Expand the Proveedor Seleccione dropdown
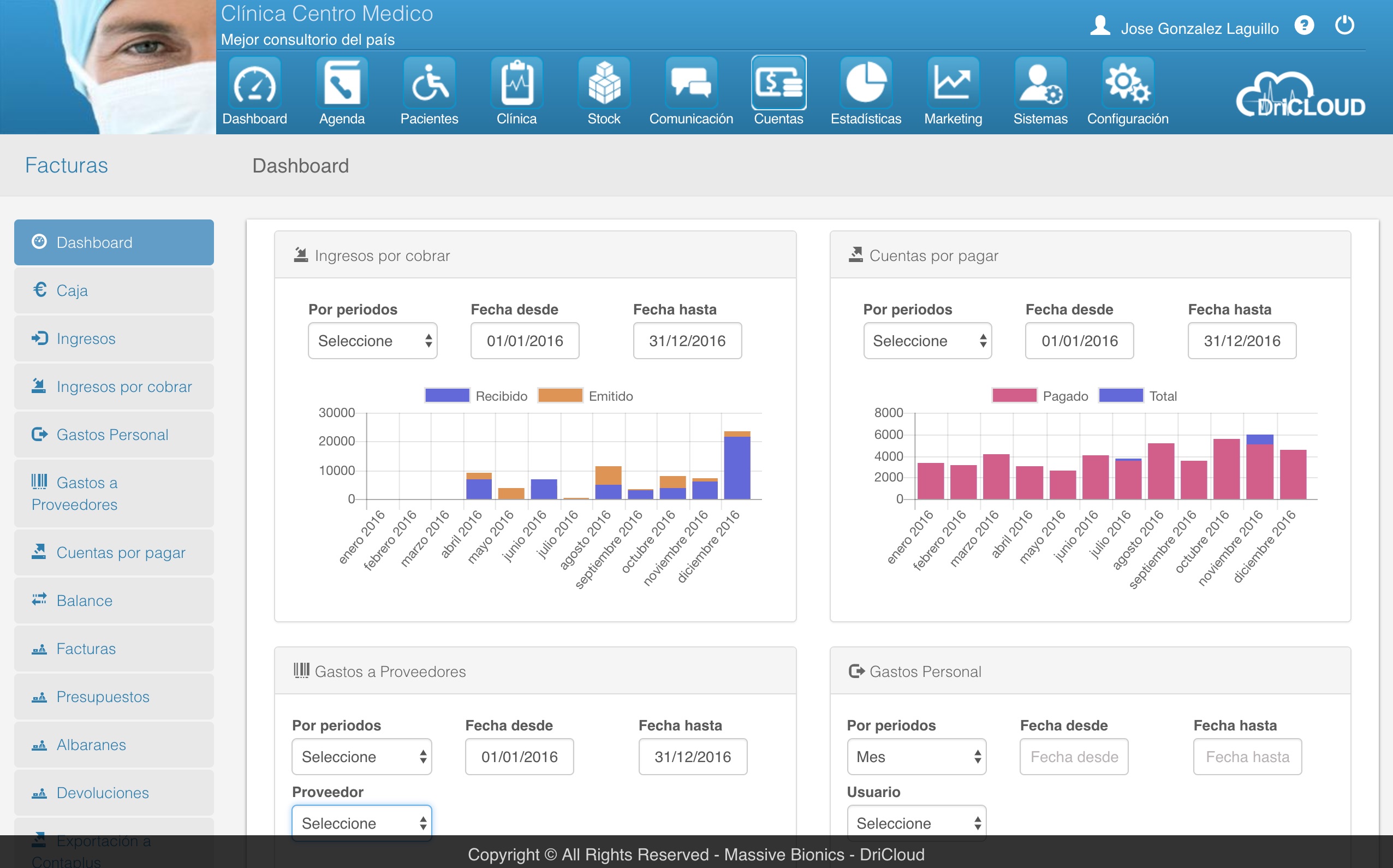Viewport: 1393px width, 868px height. (361, 823)
